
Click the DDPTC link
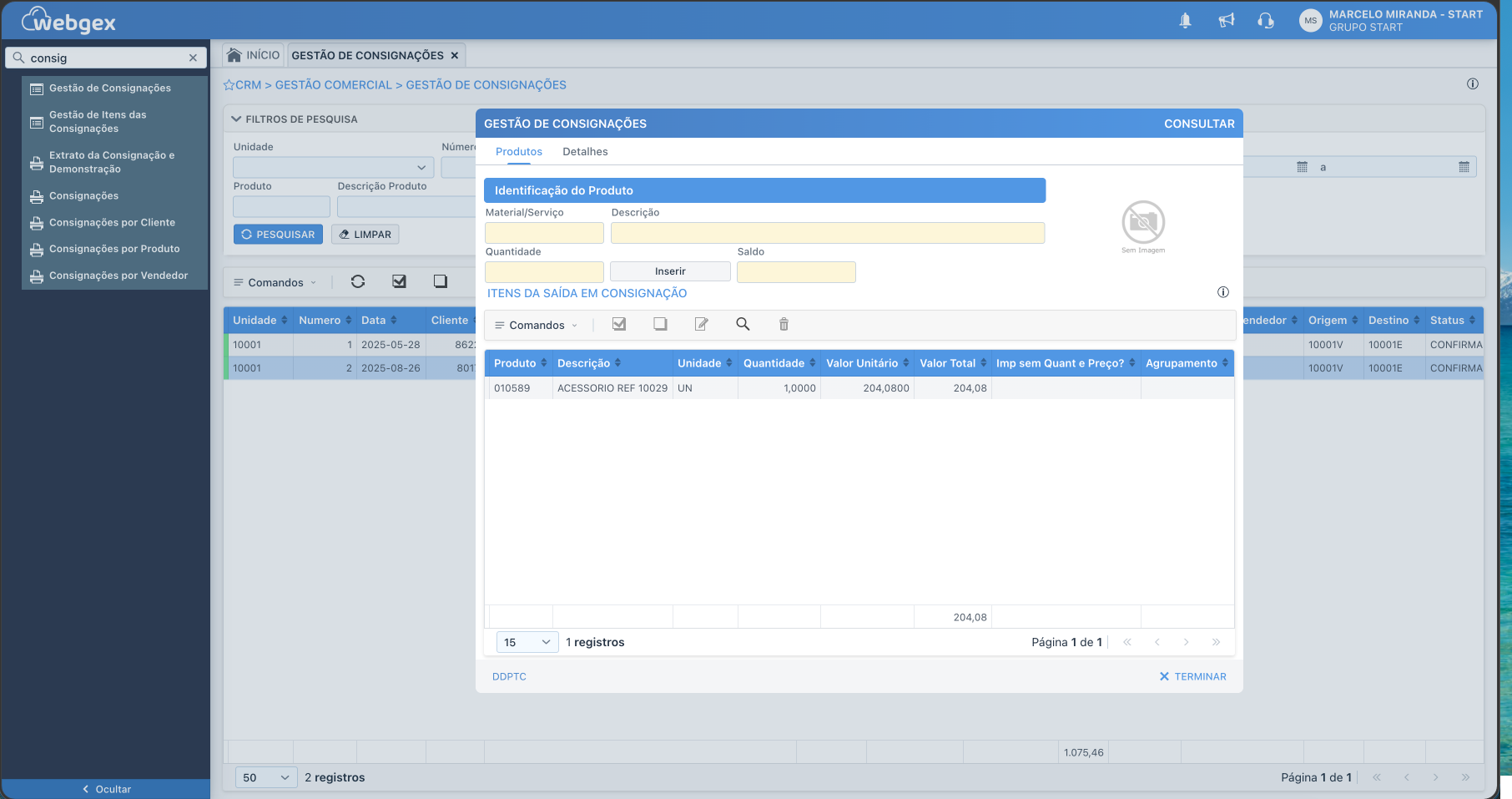(509, 677)
